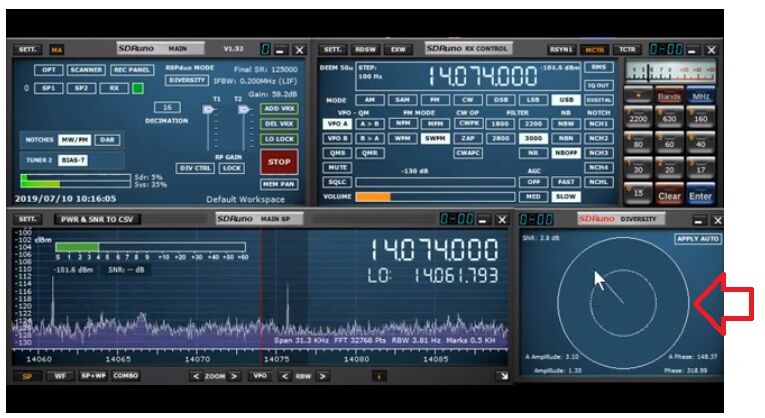The width and height of the screenshot is (765, 418).
Task: Toggle BIAS-T for Tuner 2
Action: [x=73, y=160]
